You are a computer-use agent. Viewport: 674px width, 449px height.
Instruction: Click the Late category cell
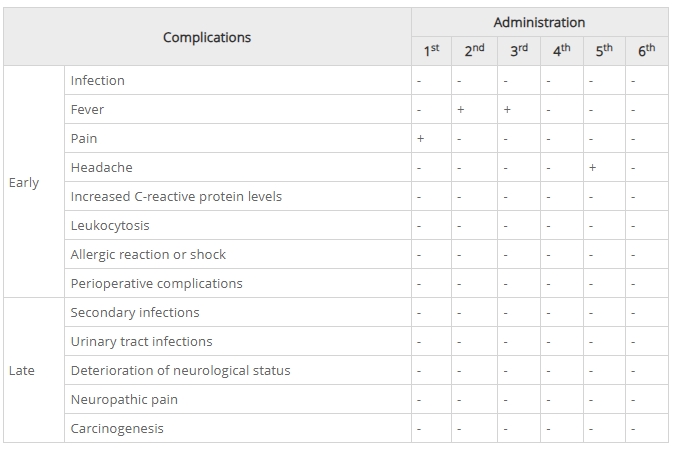click(x=22, y=370)
